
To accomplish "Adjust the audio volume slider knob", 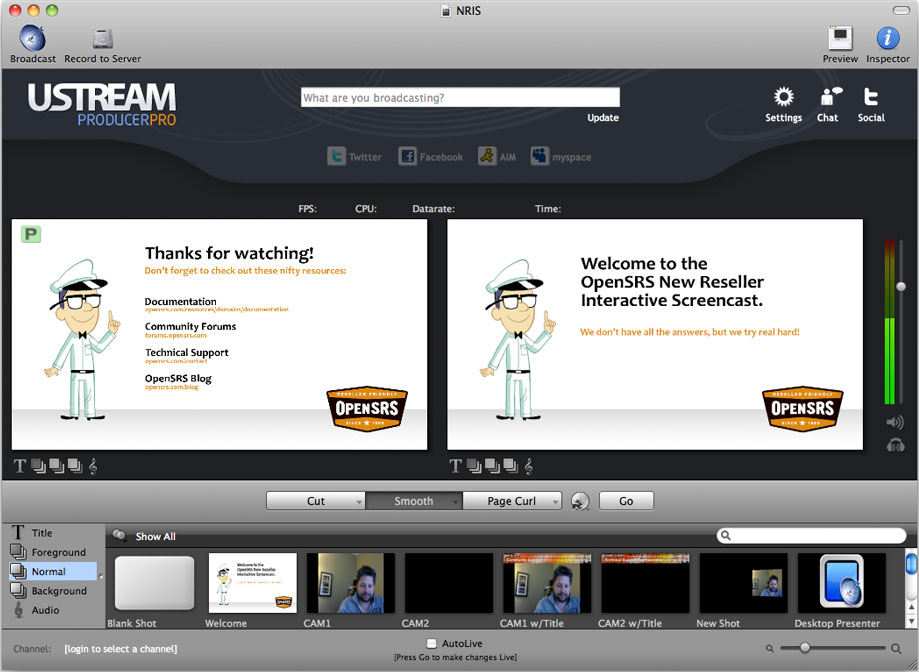I will 901,286.
